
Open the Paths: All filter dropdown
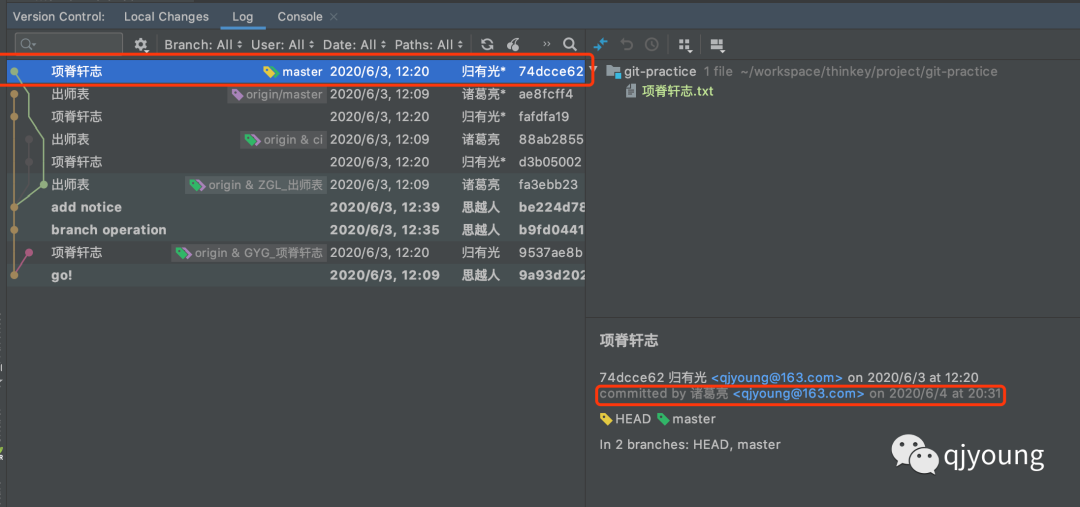429,45
